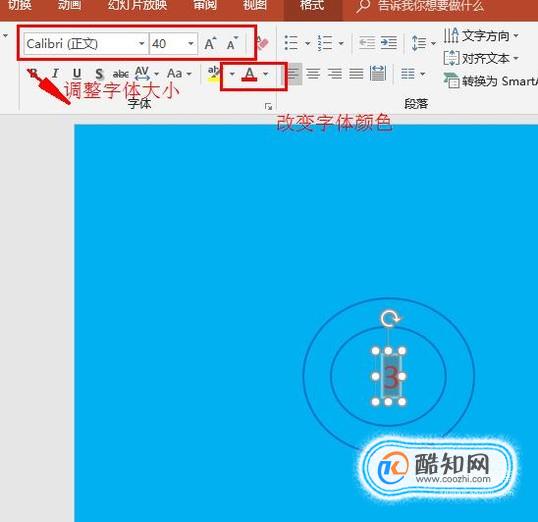Click the Decrease Font Size icon
Screen dimensions: 538x522
232,44
